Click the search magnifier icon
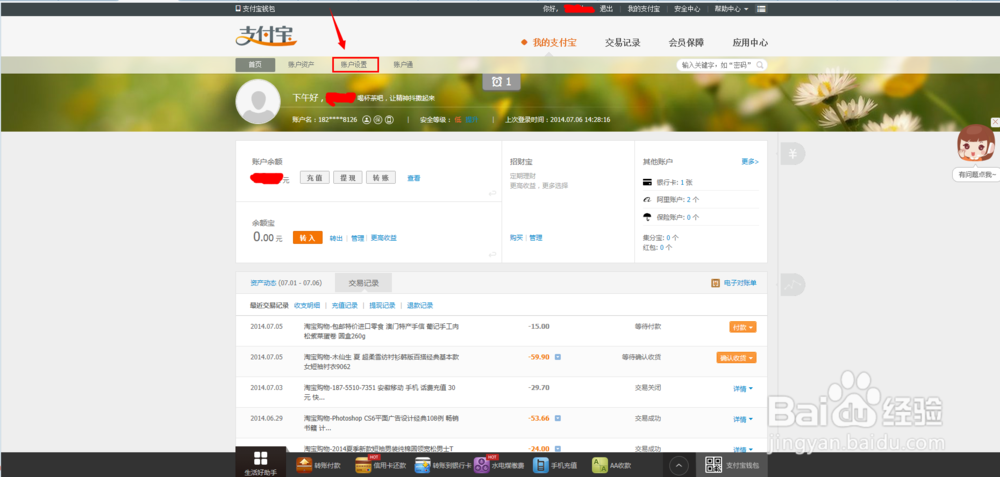The height and width of the screenshot is (477, 1000). 760,65
